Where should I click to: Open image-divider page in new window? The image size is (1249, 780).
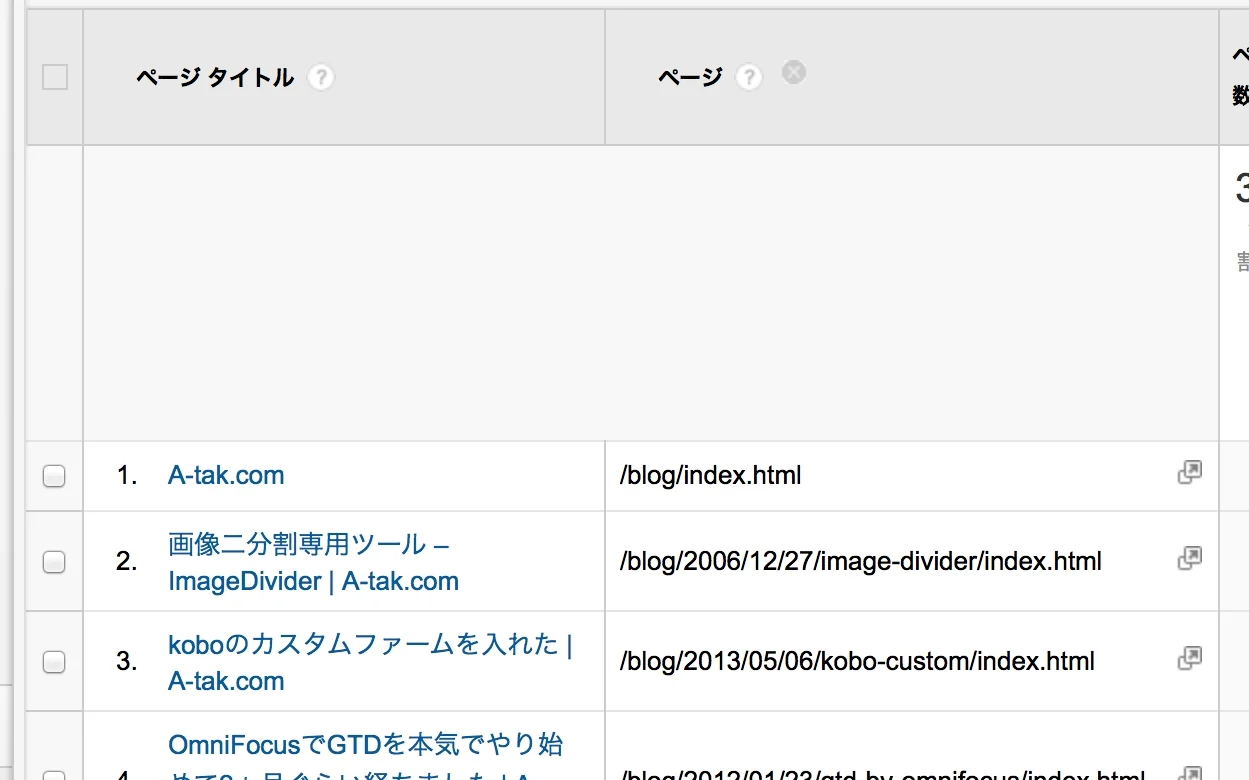tap(1189, 559)
